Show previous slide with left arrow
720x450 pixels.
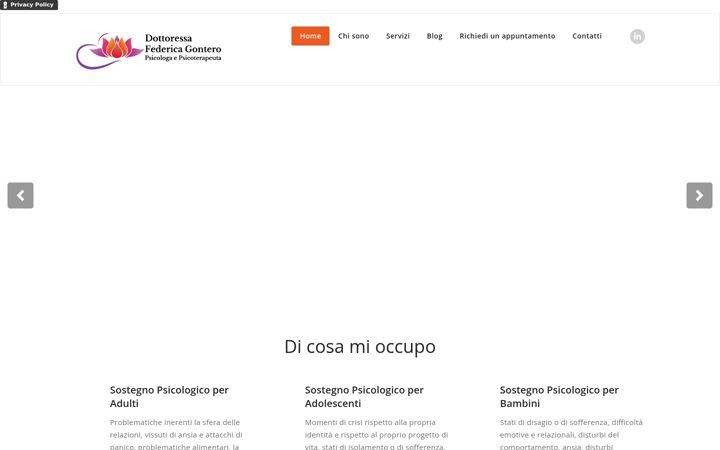coord(21,196)
